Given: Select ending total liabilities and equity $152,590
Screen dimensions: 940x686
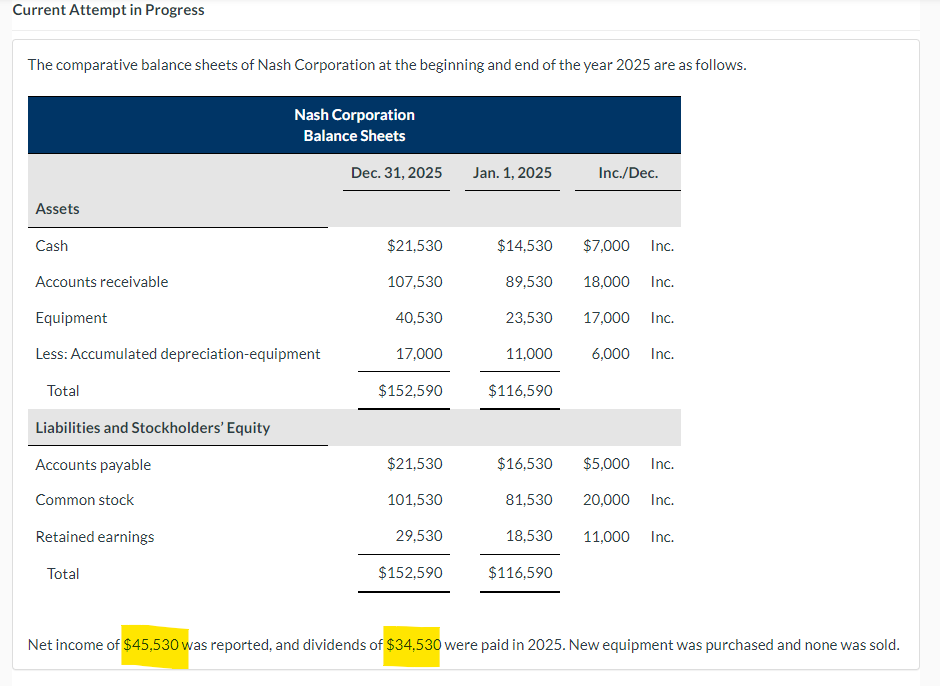Looking at the screenshot, I should click(410, 573).
